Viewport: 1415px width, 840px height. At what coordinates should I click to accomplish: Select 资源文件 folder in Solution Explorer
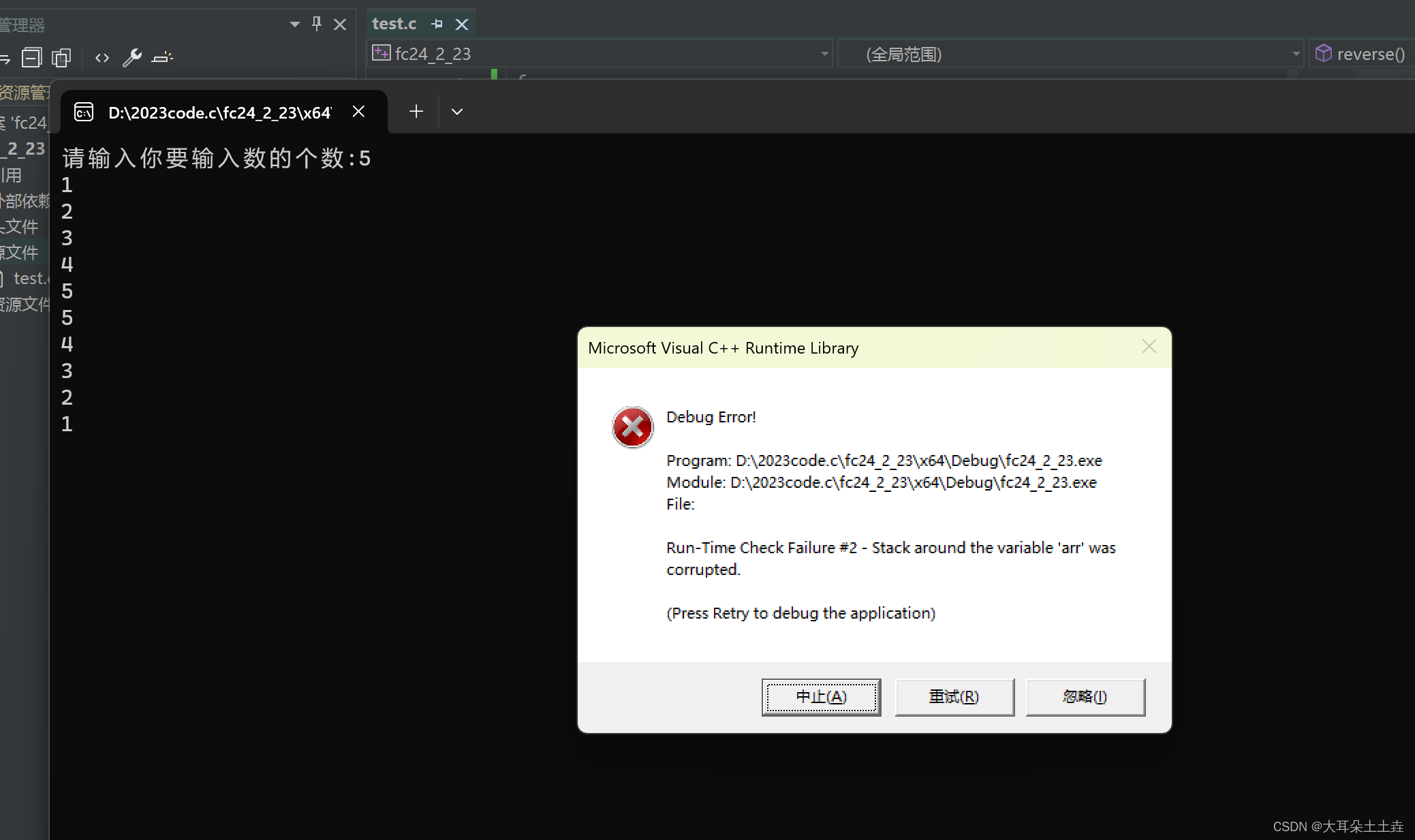click(25, 305)
